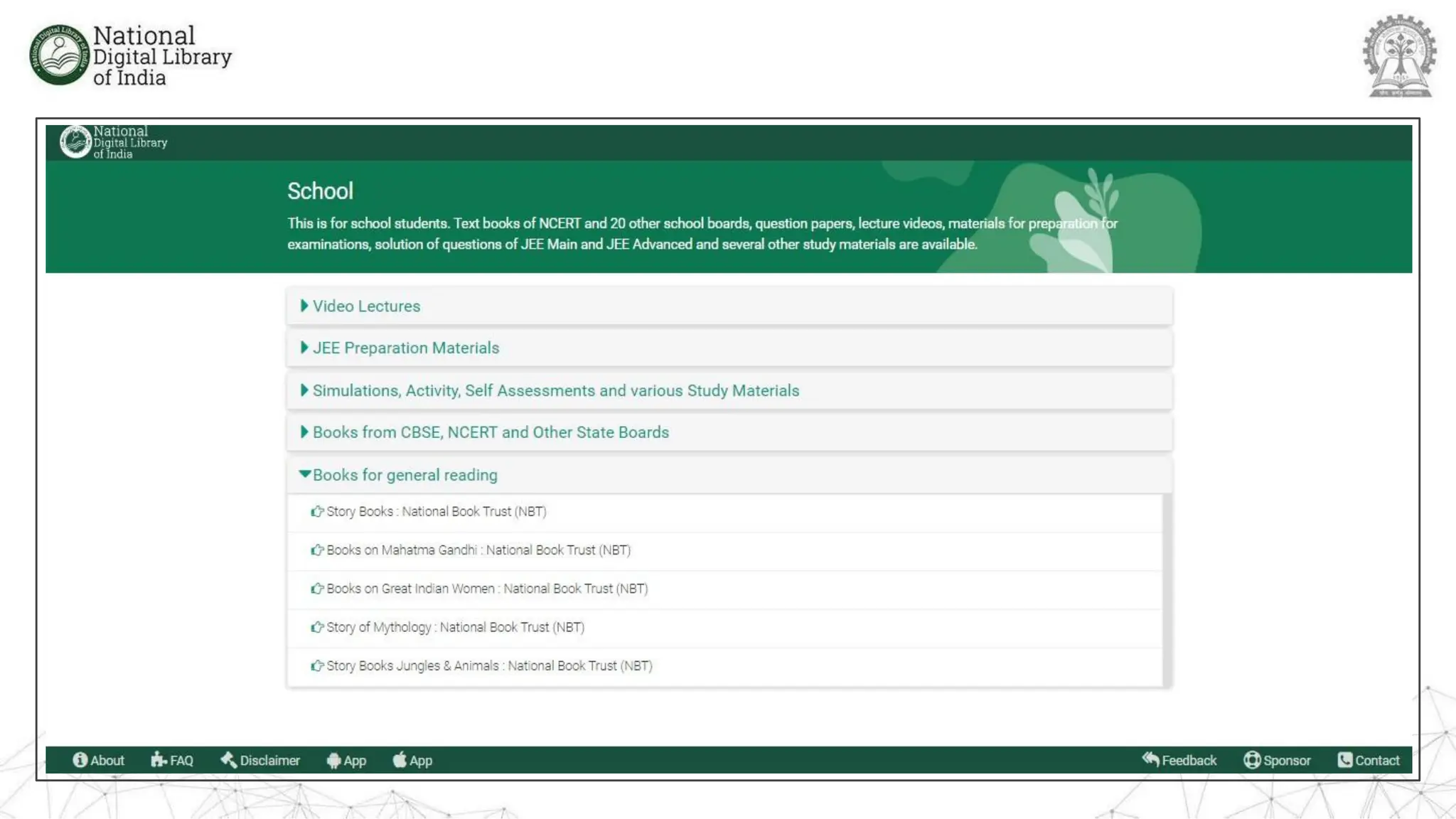The width and height of the screenshot is (1456, 819).
Task: Open Books on Great Indian Women link
Action: click(486, 589)
